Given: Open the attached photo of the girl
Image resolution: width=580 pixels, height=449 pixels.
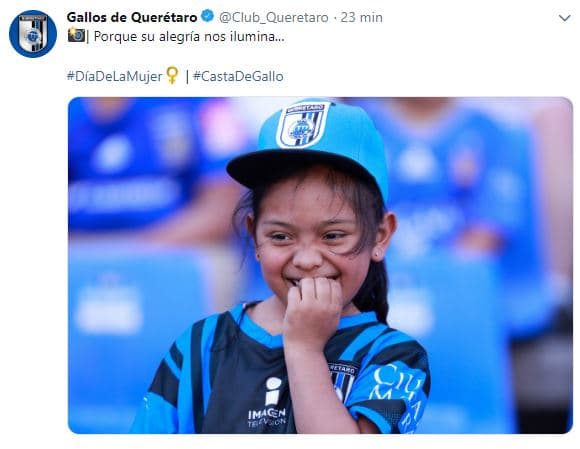Looking at the screenshot, I should (320, 265).
